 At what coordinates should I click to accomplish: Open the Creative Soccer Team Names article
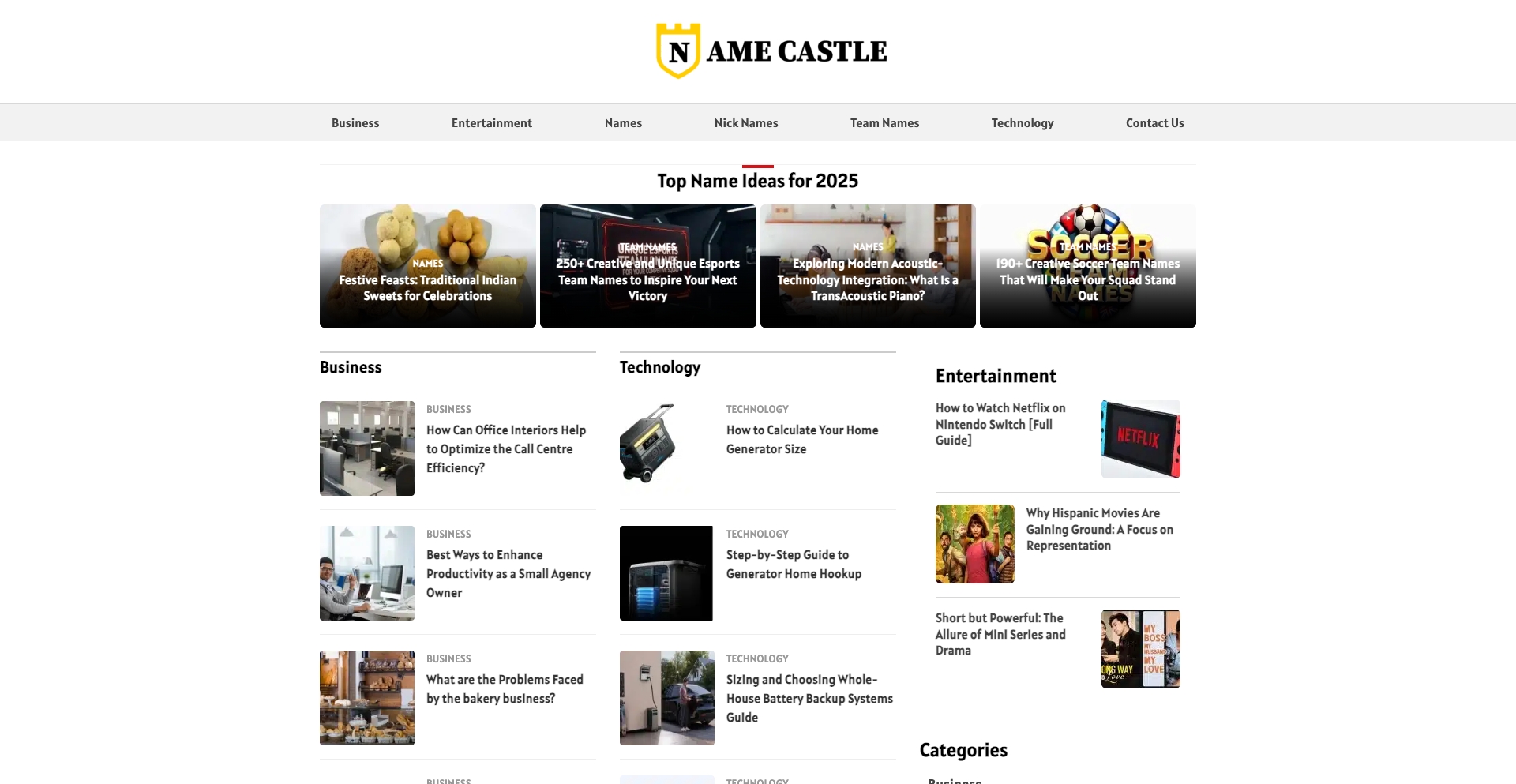coord(1087,279)
